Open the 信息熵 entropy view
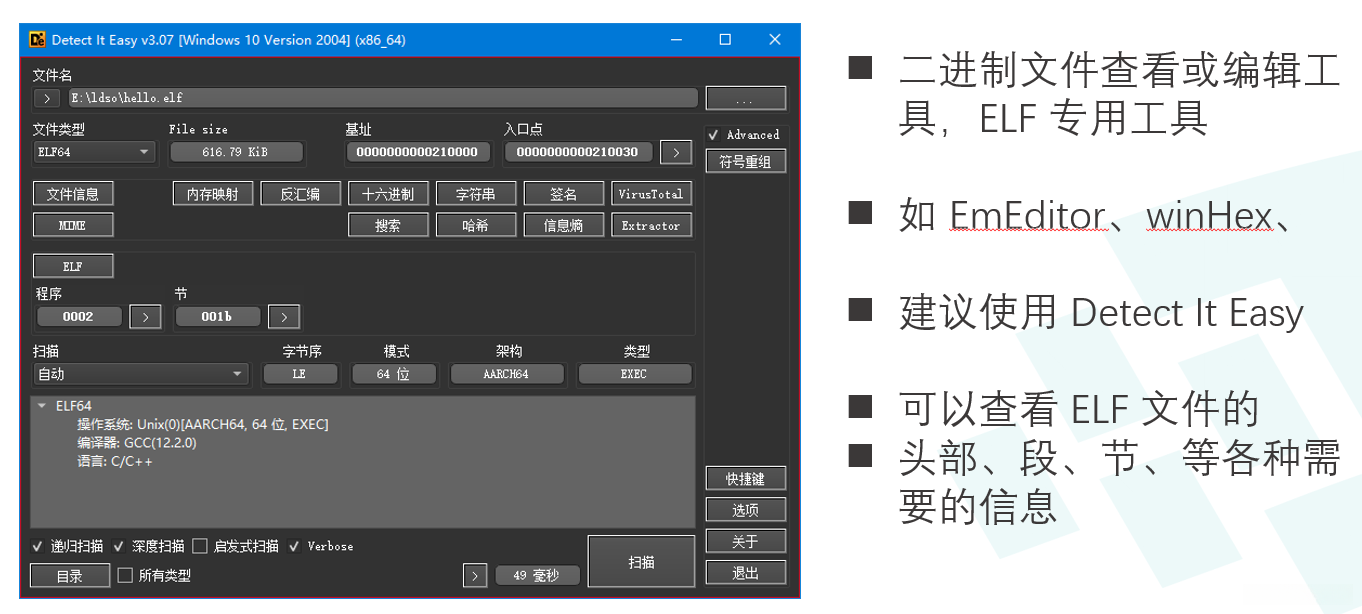Screen dimensions: 1362x614 pos(563,225)
